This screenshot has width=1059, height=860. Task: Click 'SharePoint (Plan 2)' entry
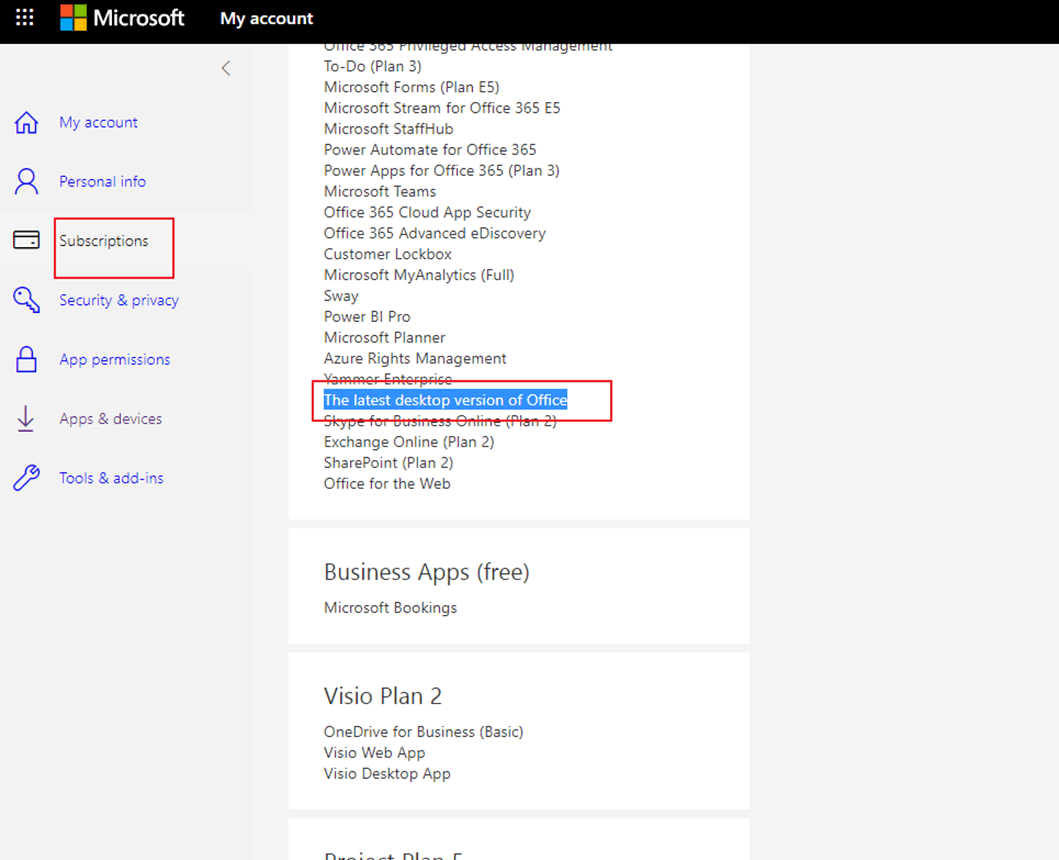[389, 463]
